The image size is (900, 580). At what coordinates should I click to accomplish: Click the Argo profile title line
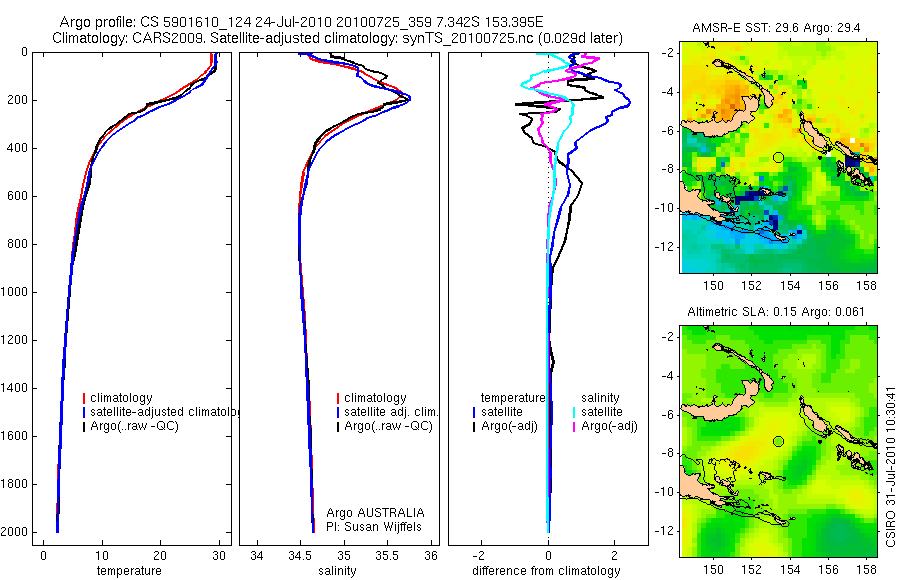click(301, 22)
